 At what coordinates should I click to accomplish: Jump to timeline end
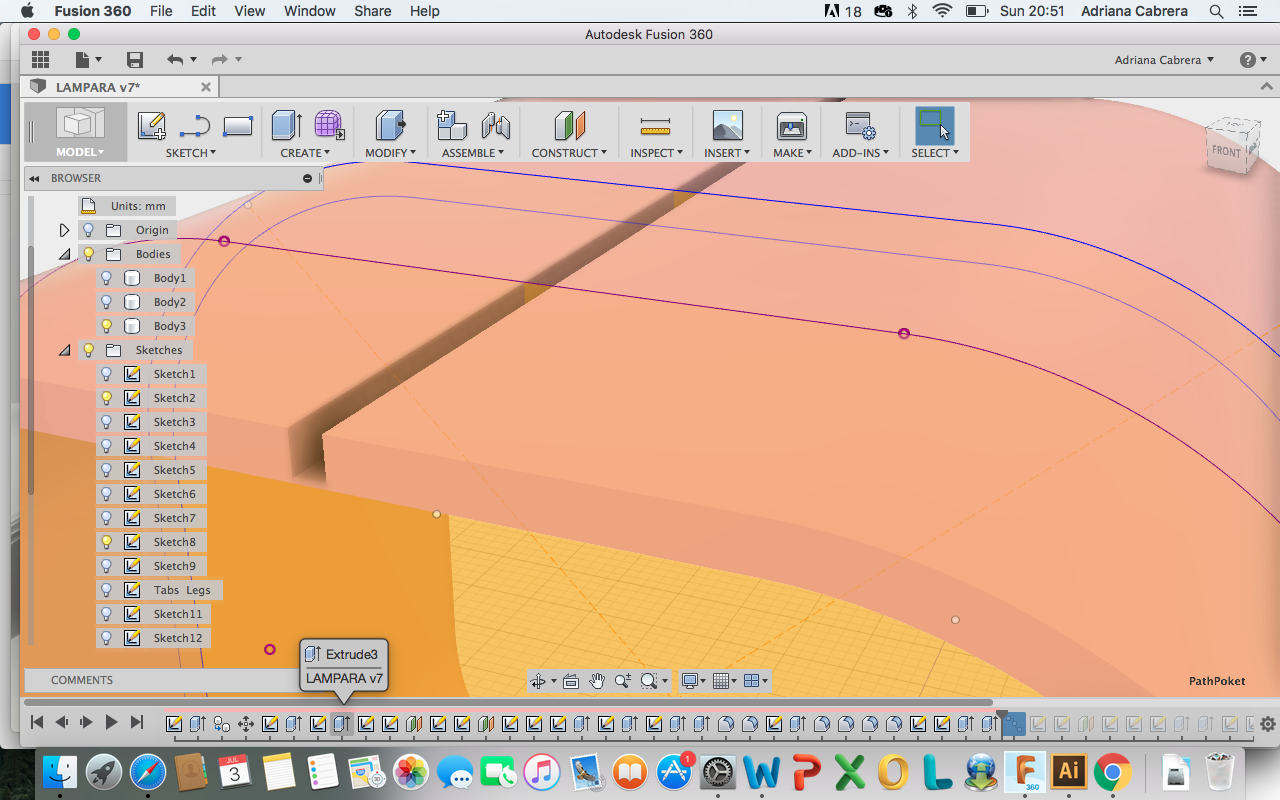click(137, 722)
